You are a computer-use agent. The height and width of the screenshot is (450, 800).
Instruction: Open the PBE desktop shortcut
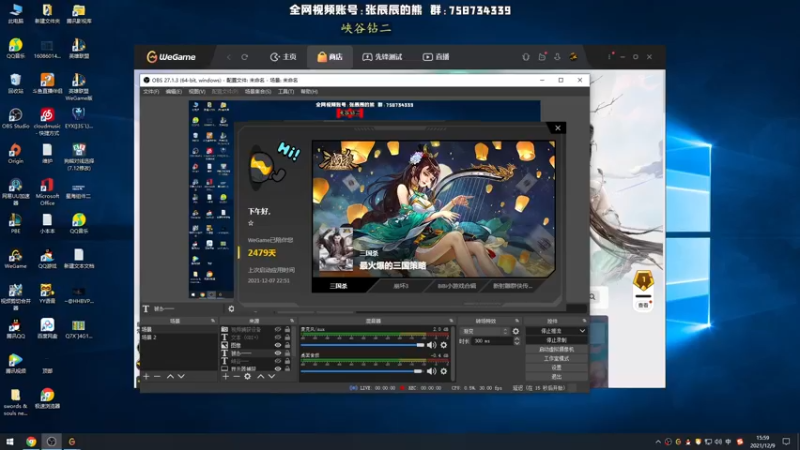click(15, 223)
